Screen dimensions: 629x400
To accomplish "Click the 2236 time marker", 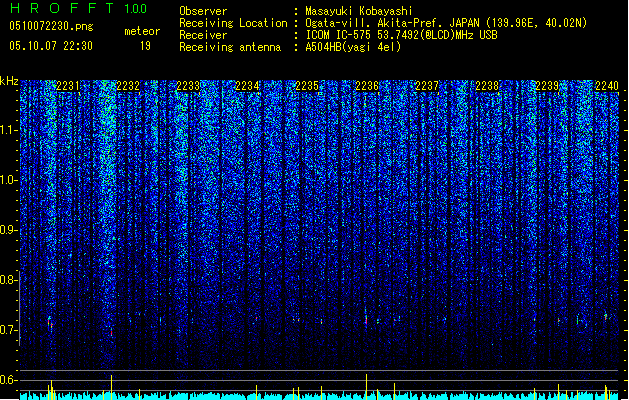I will point(367,86).
